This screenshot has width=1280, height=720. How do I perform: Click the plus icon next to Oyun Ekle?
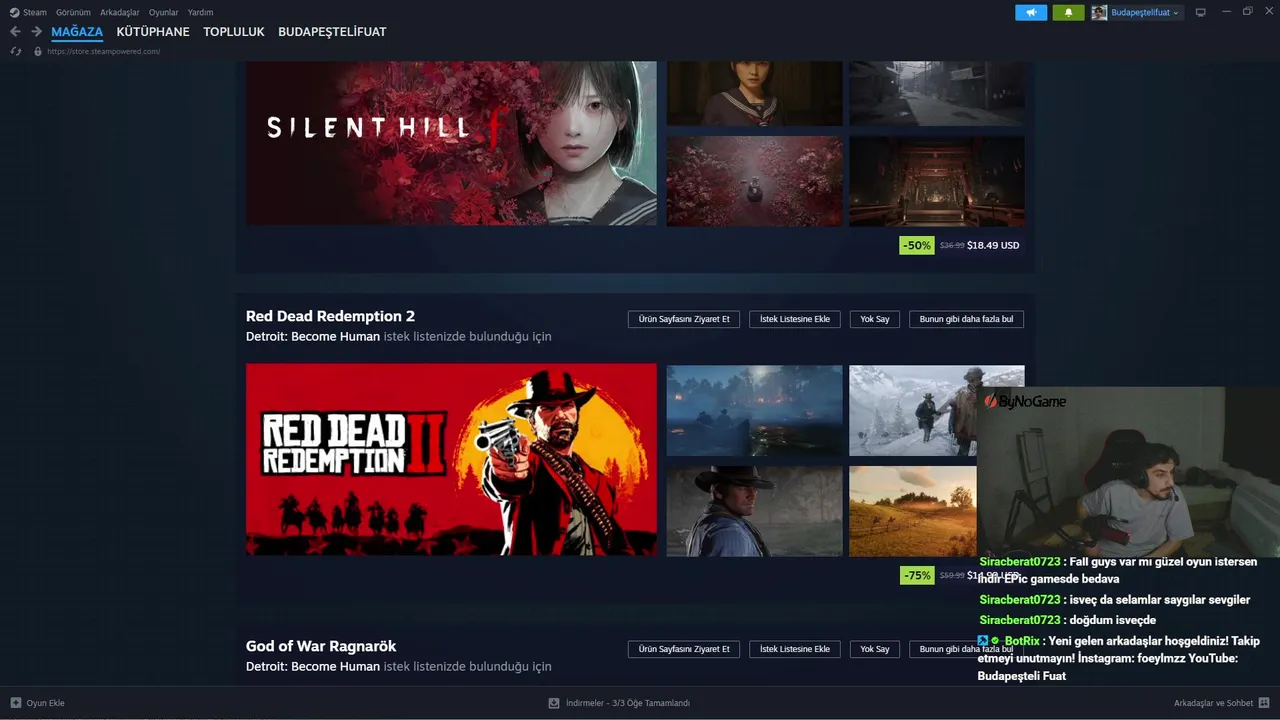click(x=16, y=703)
